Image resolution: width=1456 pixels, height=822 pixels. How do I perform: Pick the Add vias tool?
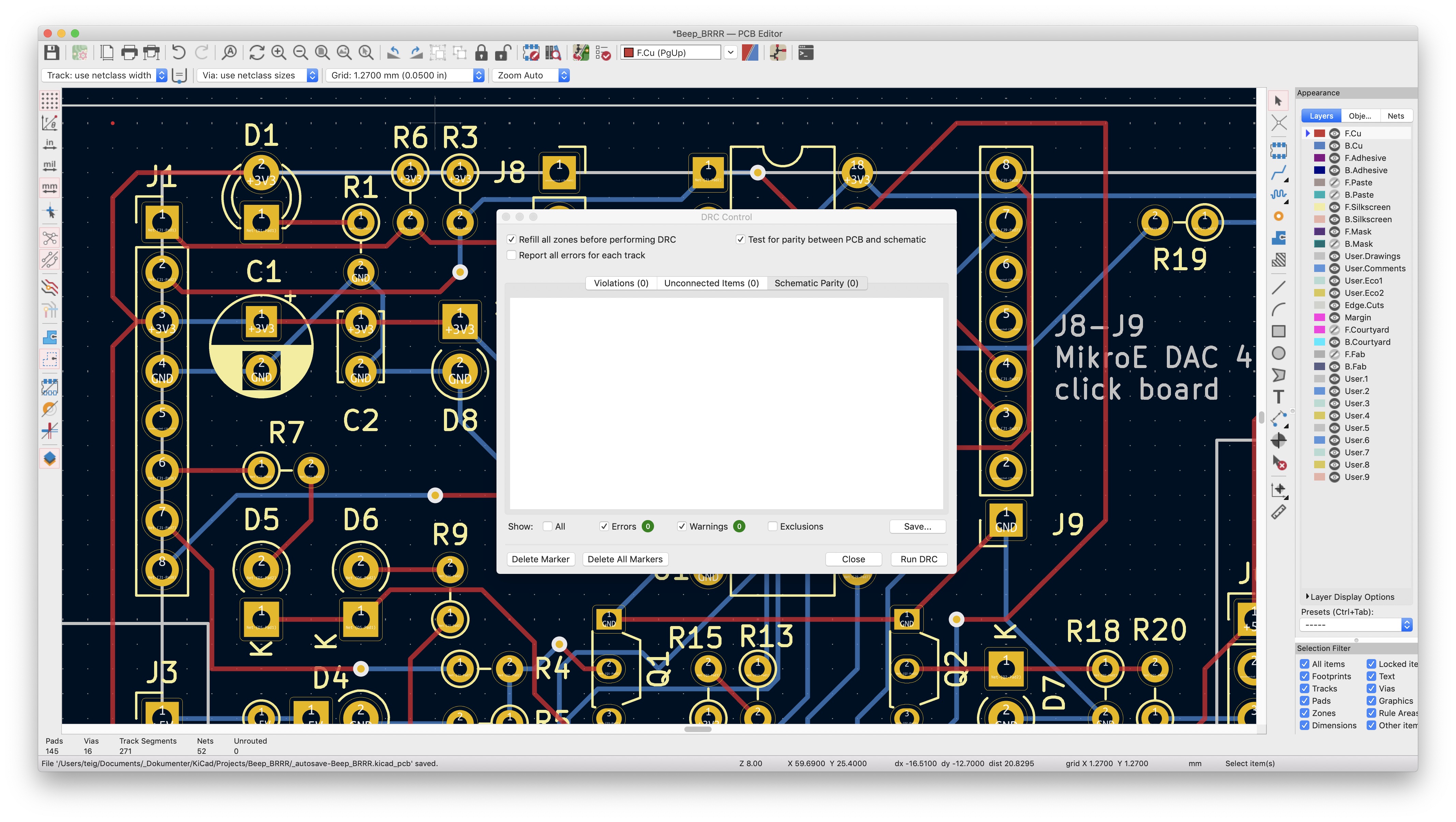pos(1279,216)
